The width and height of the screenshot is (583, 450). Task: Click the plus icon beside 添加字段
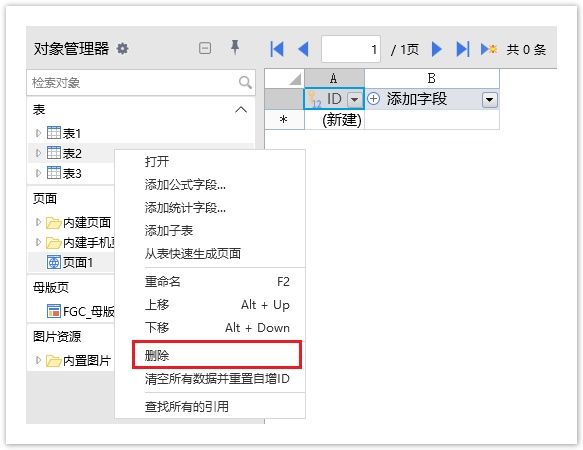(373, 99)
